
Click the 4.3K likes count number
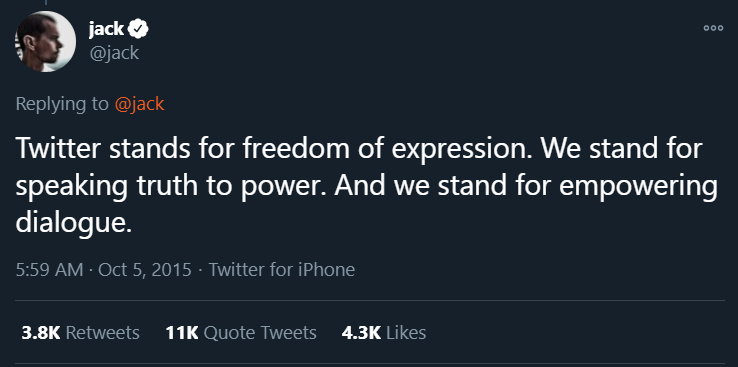coord(361,333)
